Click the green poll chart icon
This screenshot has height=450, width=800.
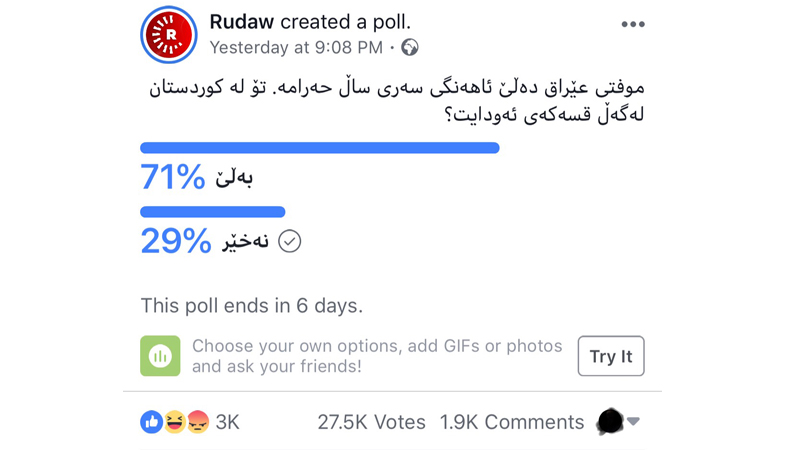coord(160,356)
